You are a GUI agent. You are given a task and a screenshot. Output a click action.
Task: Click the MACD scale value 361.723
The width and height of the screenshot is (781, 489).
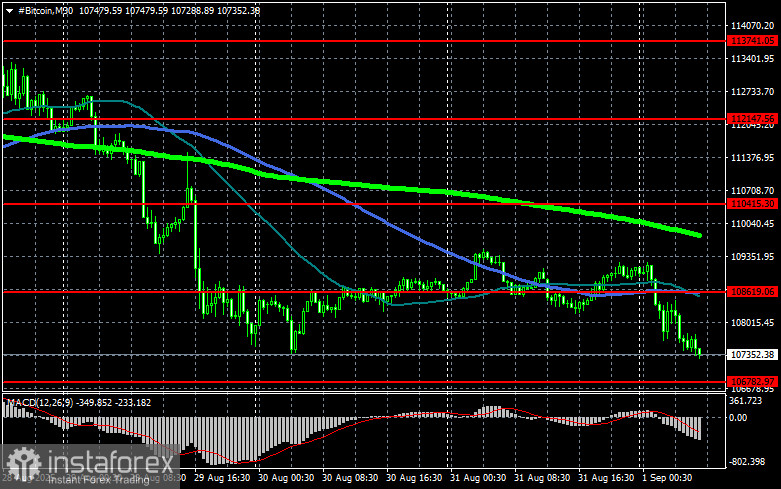click(746, 401)
